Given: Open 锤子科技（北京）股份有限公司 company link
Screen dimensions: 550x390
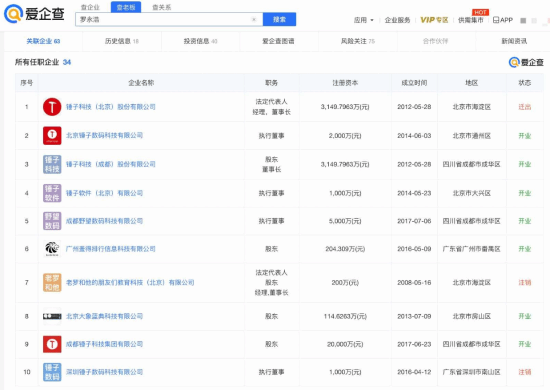Looking at the screenshot, I should point(110,107).
